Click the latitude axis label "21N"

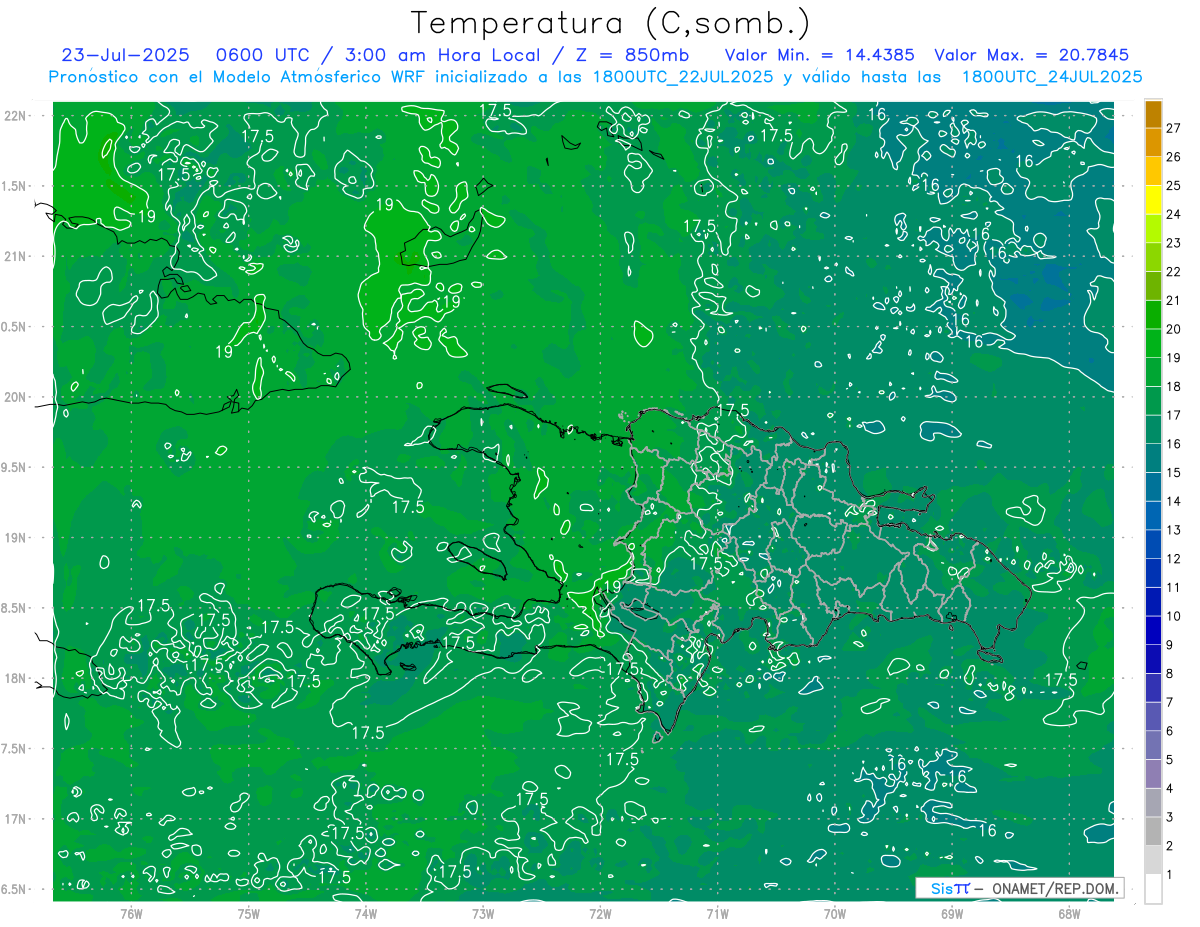(16, 256)
